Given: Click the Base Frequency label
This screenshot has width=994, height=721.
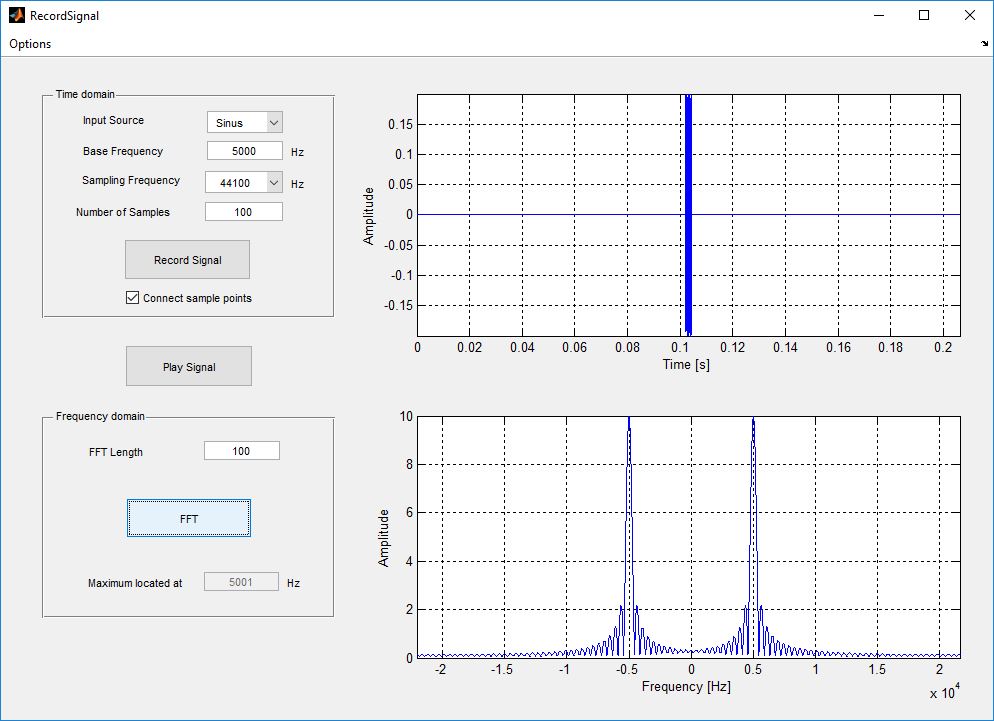Looking at the screenshot, I should pyautogui.click(x=122, y=151).
